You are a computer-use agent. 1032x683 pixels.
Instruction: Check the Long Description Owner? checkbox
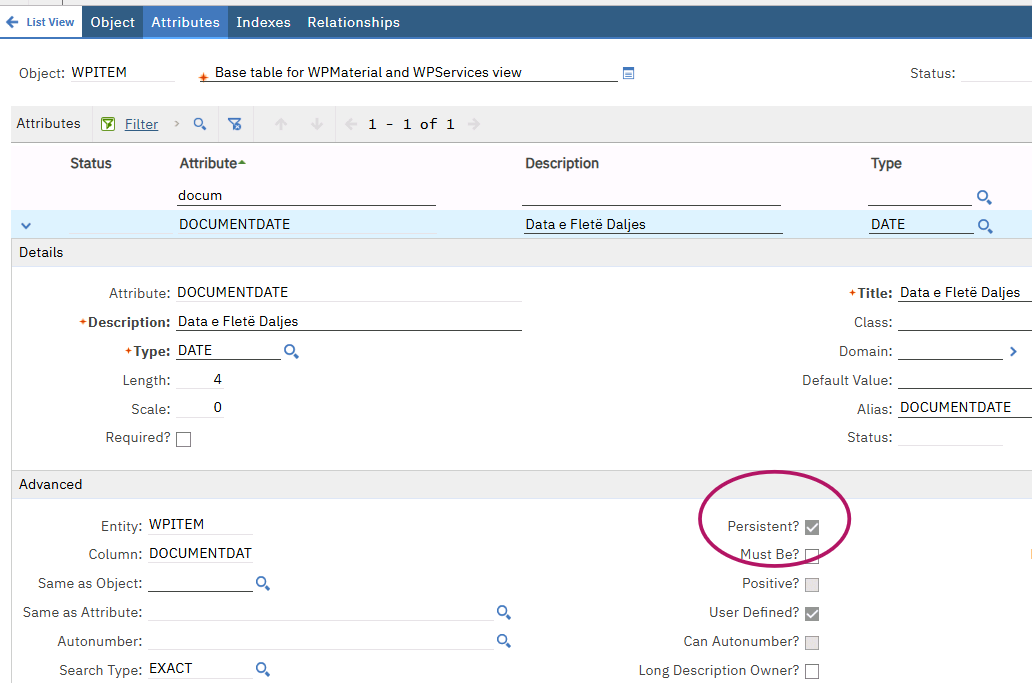coord(812,671)
